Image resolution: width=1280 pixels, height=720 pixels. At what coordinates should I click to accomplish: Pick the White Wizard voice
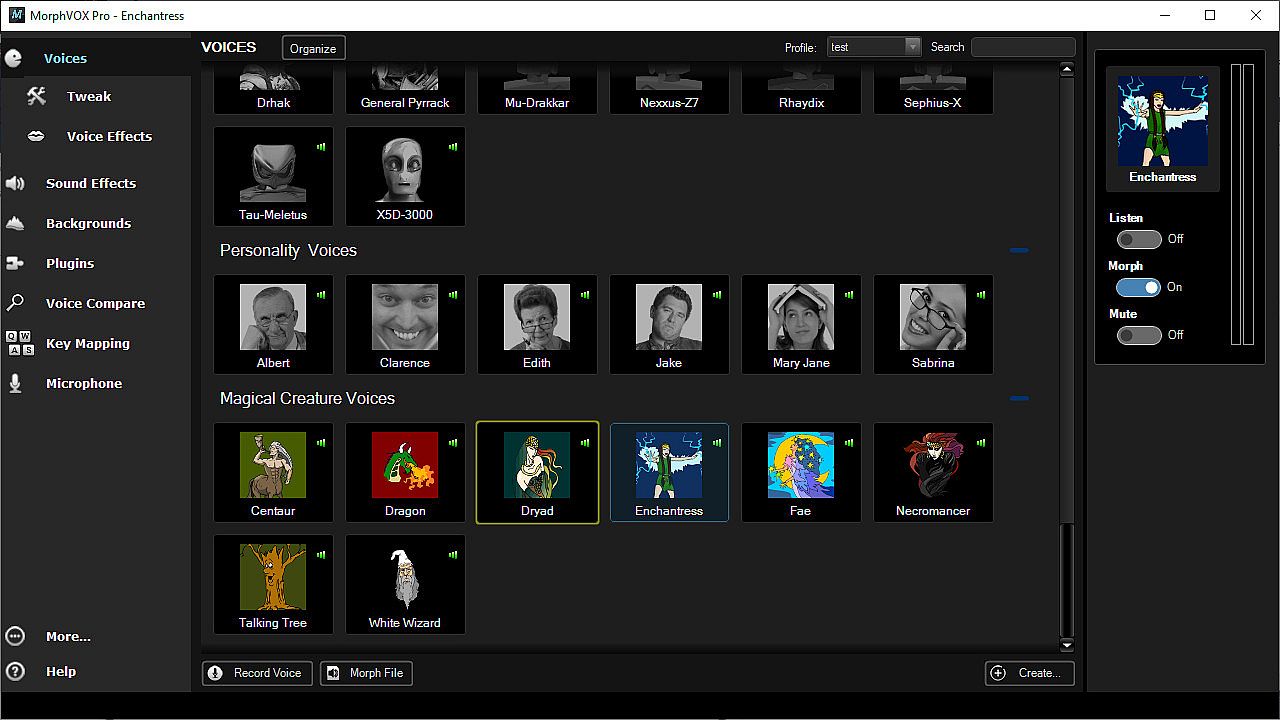coord(405,578)
